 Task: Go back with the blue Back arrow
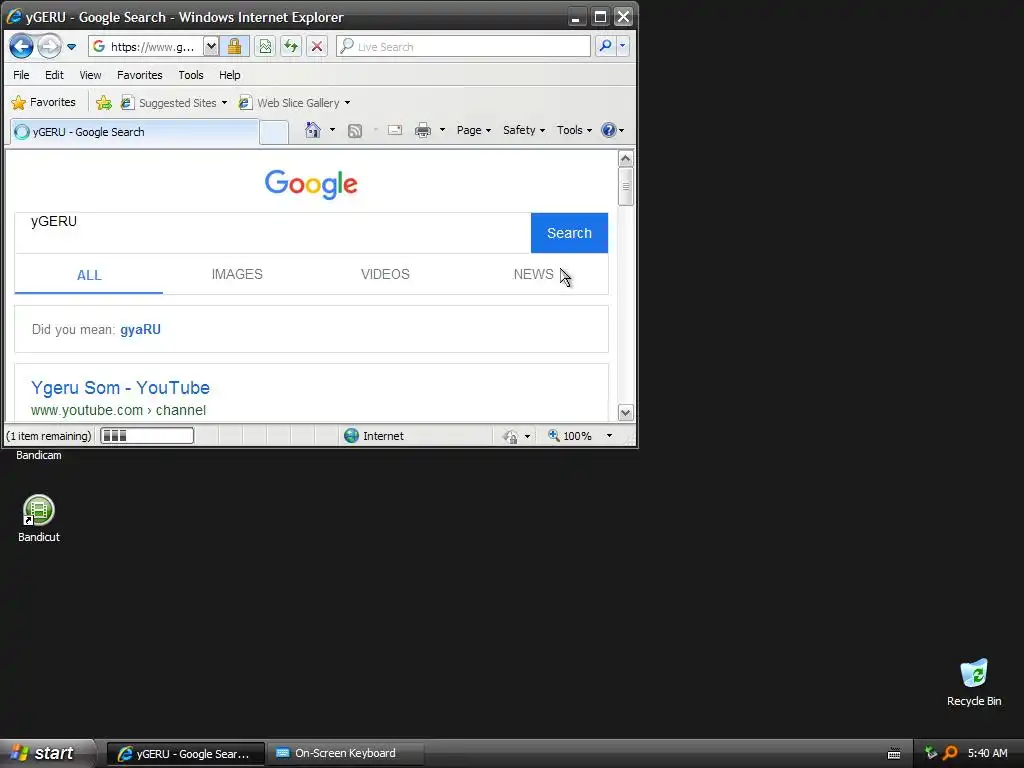[22, 46]
